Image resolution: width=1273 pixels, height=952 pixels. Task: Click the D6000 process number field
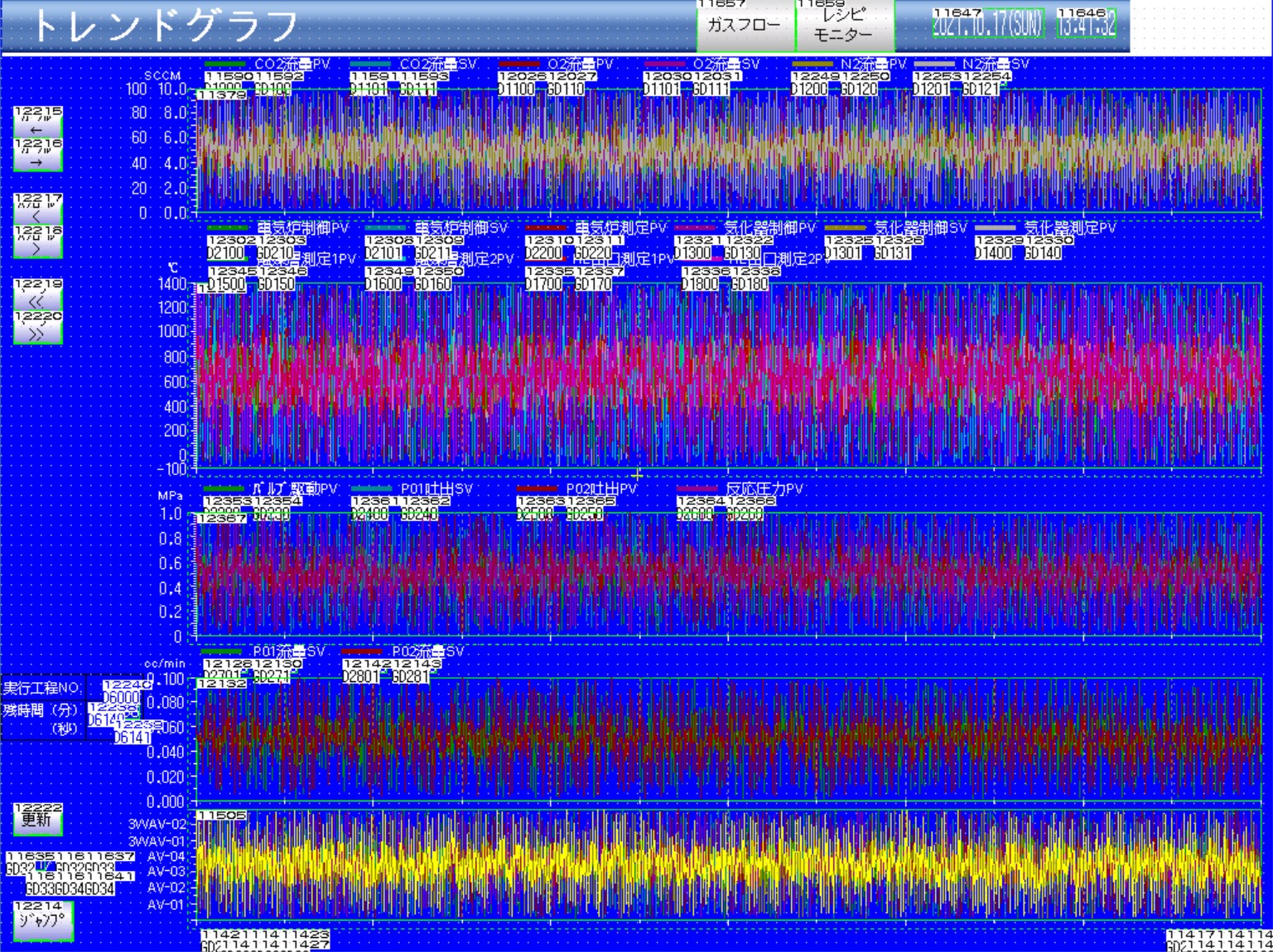tap(121, 699)
